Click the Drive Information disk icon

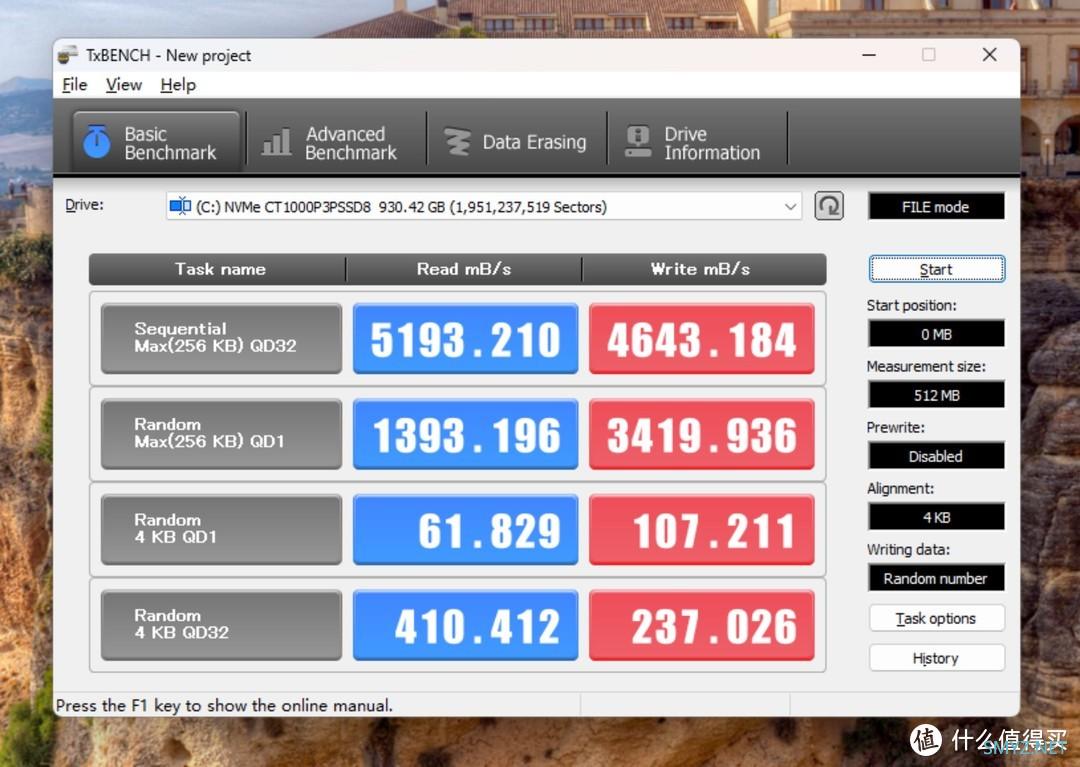click(x=637, y=142)
